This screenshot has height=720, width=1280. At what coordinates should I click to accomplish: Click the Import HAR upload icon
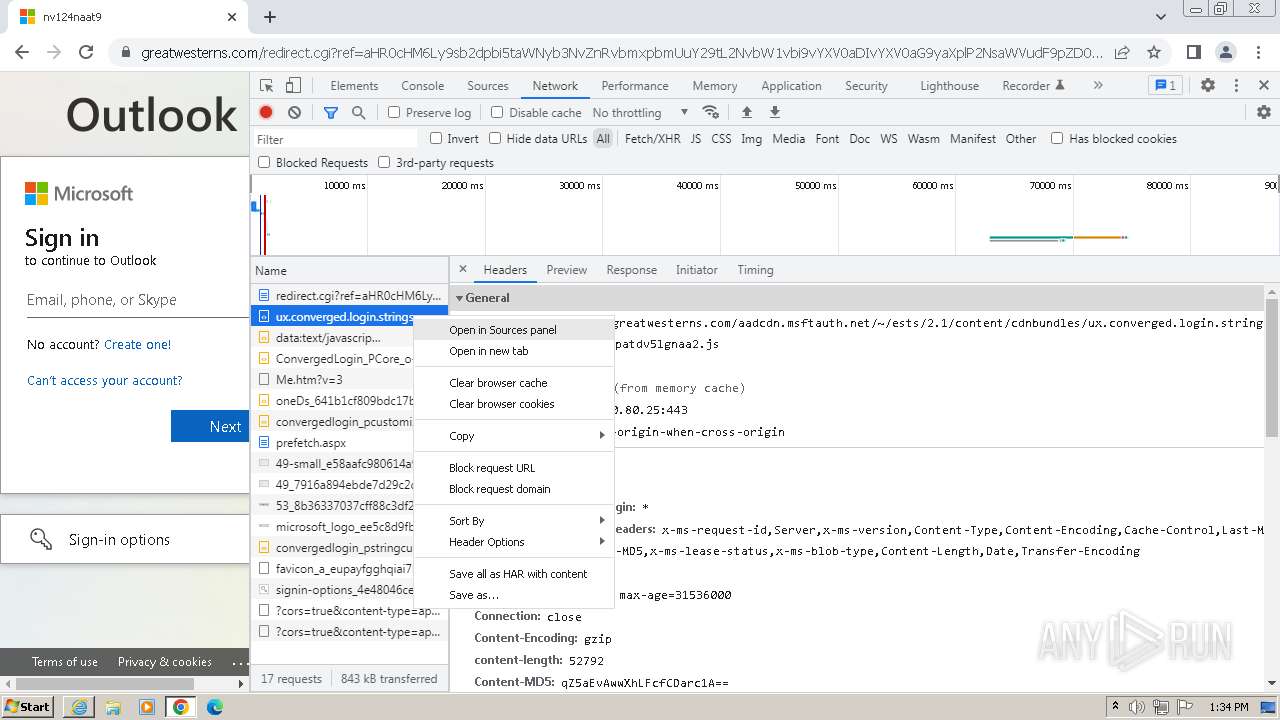tap(746, 112)
